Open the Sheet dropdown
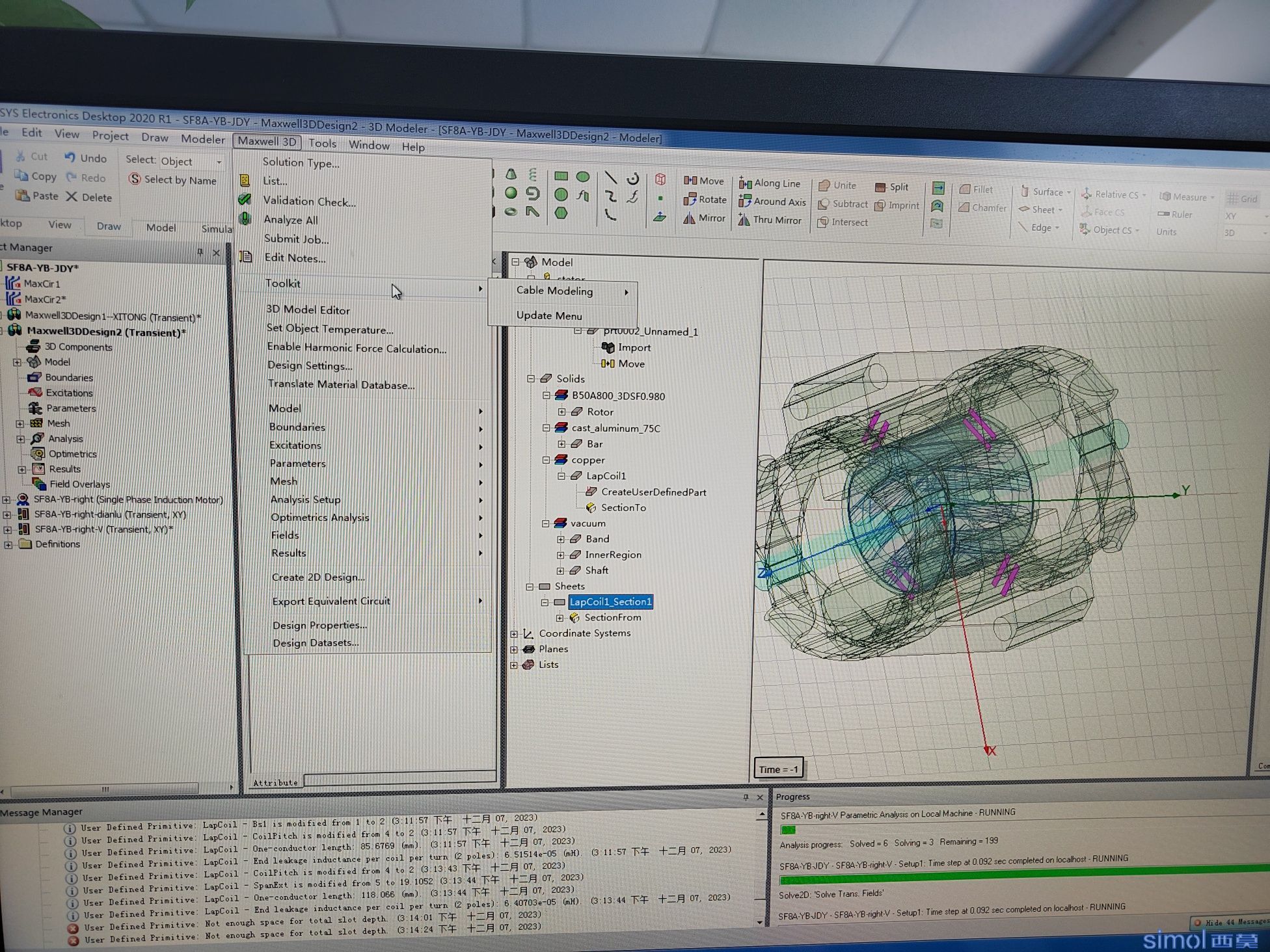Viewport: 1270px width, 952px height. (1041, 209)
